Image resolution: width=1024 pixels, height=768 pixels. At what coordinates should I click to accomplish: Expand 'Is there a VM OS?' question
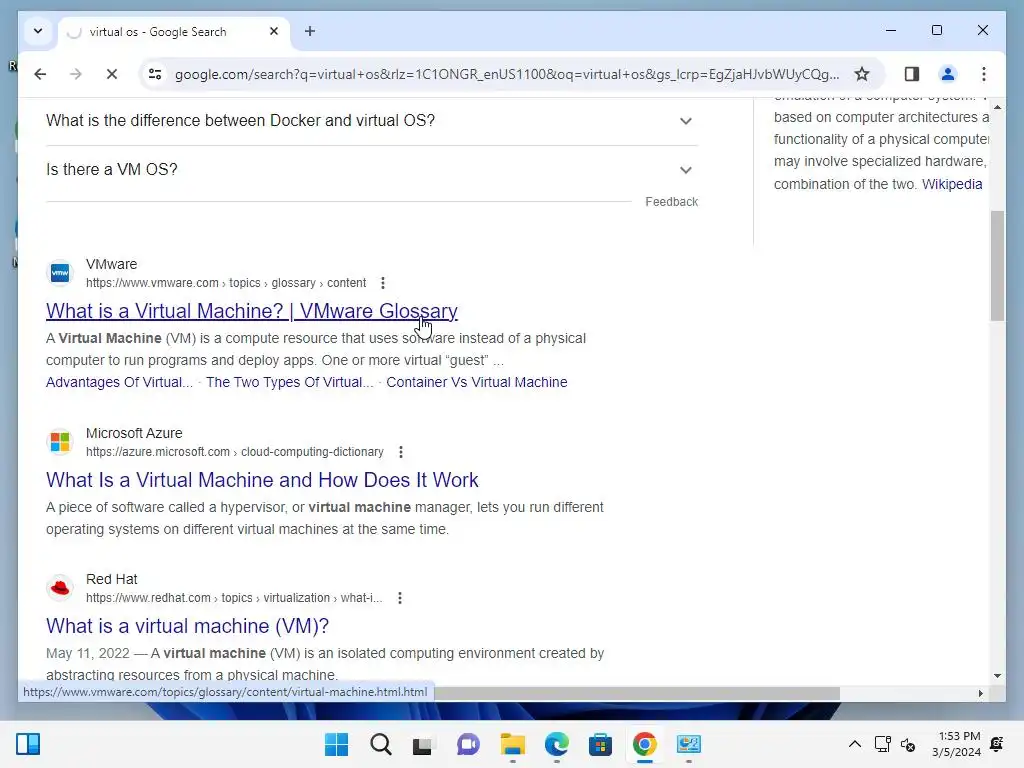pyautogui.click(x=371, y=170)
